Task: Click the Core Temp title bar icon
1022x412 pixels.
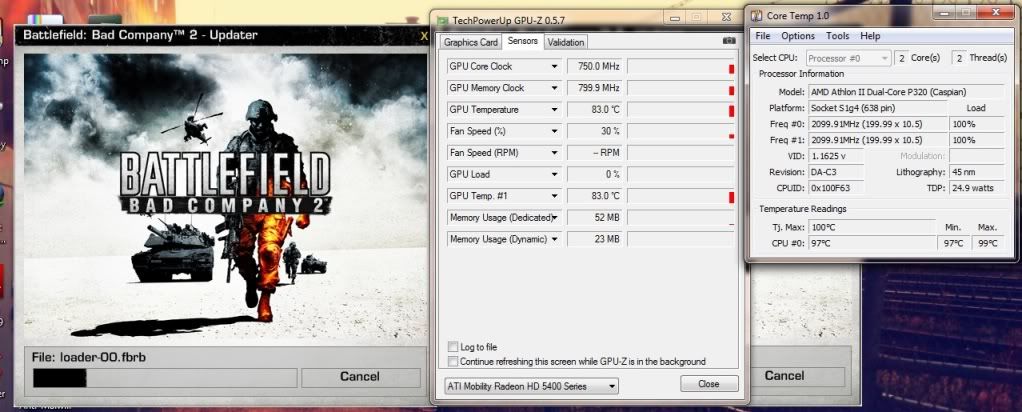Action: click(x=759, y=15)
